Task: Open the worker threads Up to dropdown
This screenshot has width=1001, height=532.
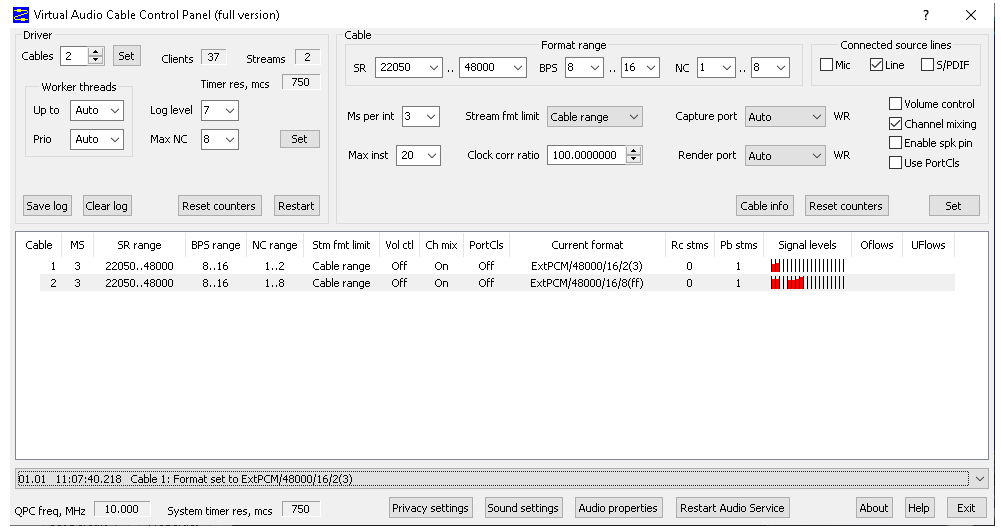Action: click(97, 110)
